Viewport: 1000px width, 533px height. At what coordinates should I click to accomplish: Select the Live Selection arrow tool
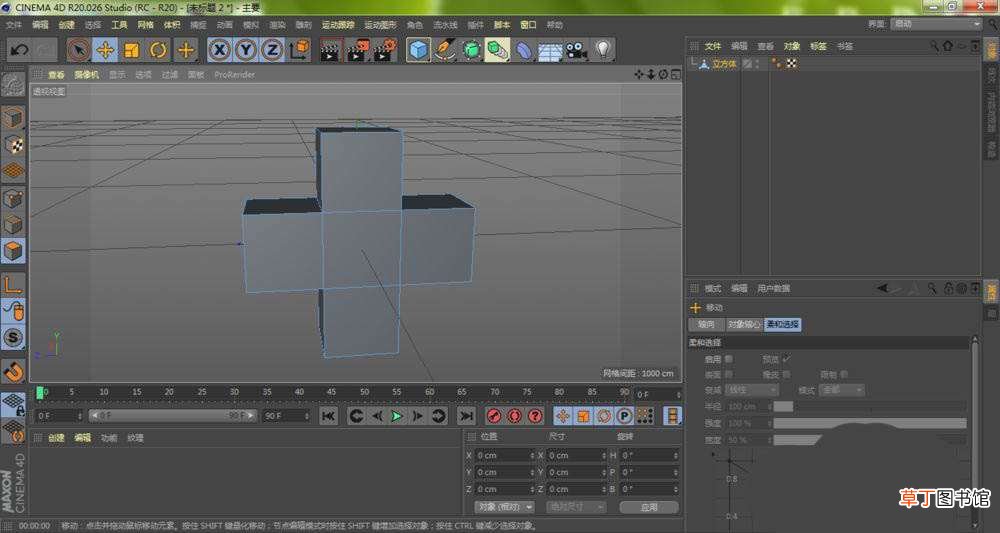tap(79, 50)
